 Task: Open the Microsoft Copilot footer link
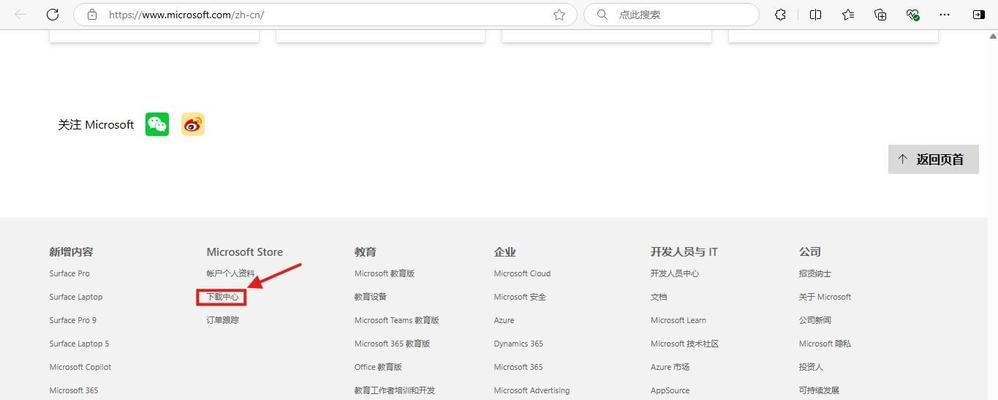(x=80, y=367)
